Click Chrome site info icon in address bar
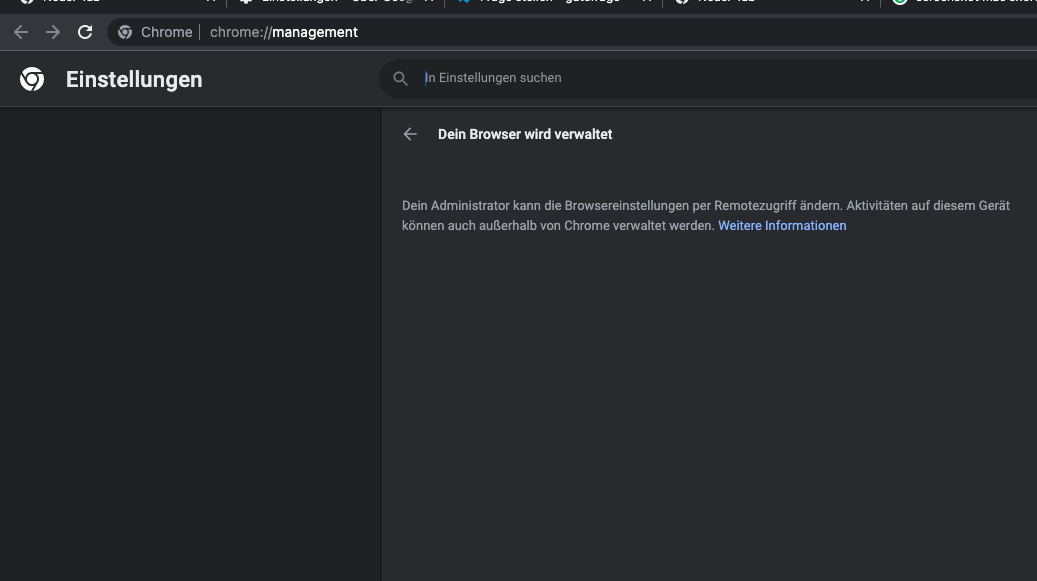The height and width of the screenshot is (581, 1037). 125,32
